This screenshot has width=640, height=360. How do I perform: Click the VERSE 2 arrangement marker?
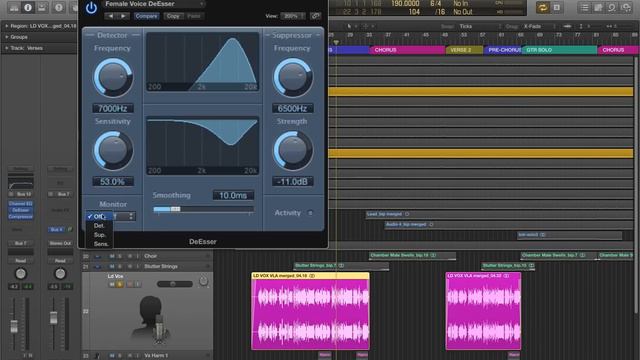(x=464, y=50)
